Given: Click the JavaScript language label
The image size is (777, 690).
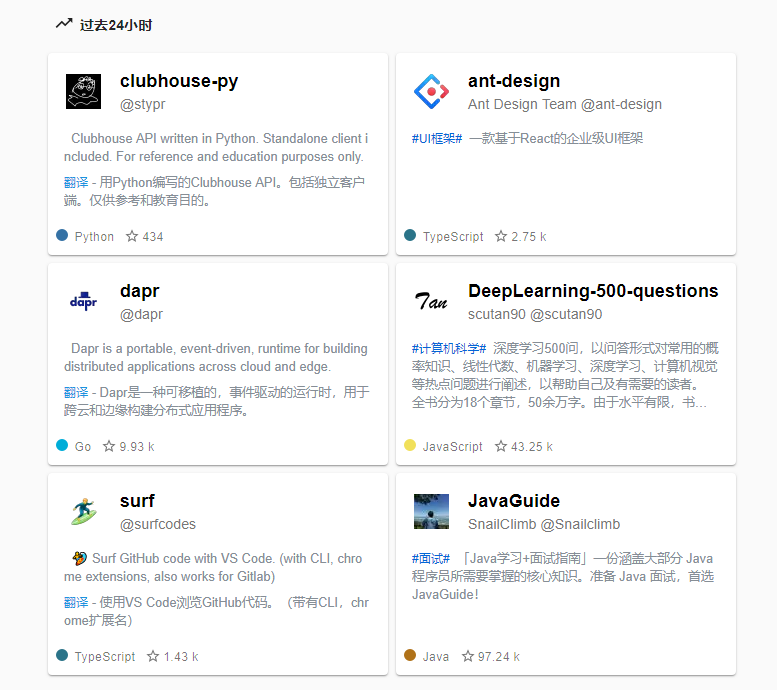Looking at the screenshot, I should pos(452,447).
